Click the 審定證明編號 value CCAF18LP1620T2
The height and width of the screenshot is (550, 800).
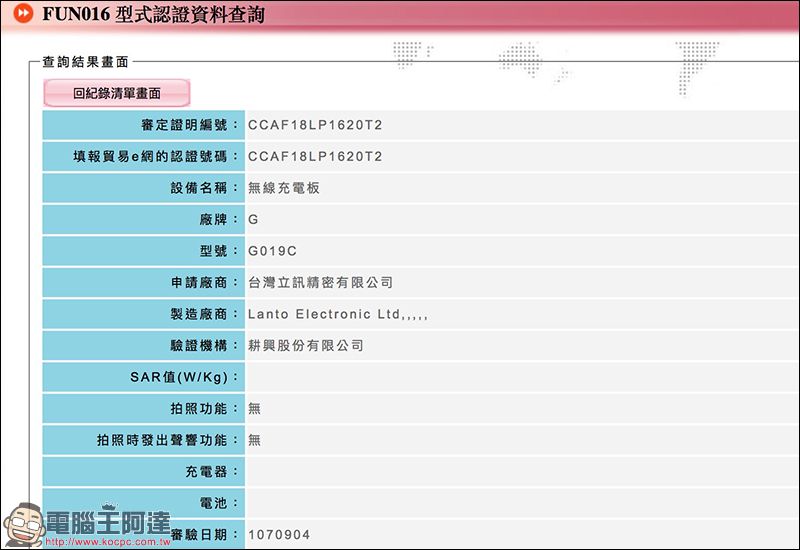click(315, 125)
